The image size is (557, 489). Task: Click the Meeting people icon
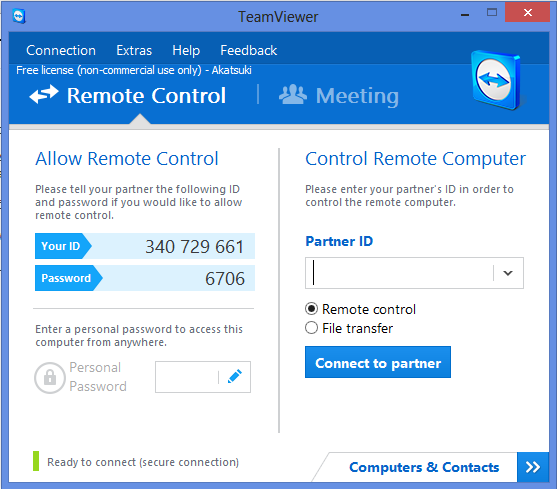pos(293,94)
